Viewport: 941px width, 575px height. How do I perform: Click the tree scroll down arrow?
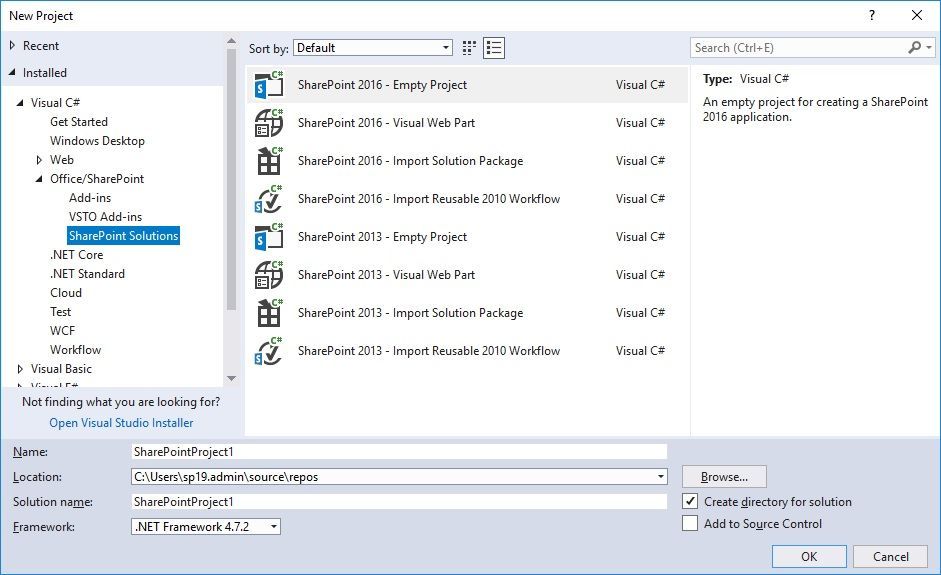pyautogui.click(x=232, y=378)
